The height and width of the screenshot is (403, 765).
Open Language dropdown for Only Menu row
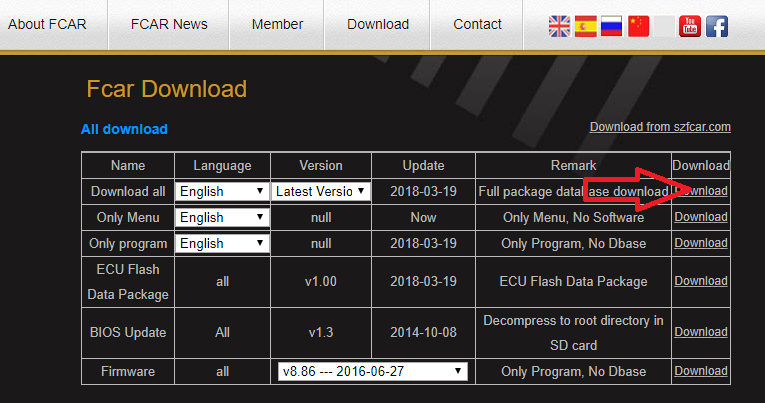click(x=222, y=217)
